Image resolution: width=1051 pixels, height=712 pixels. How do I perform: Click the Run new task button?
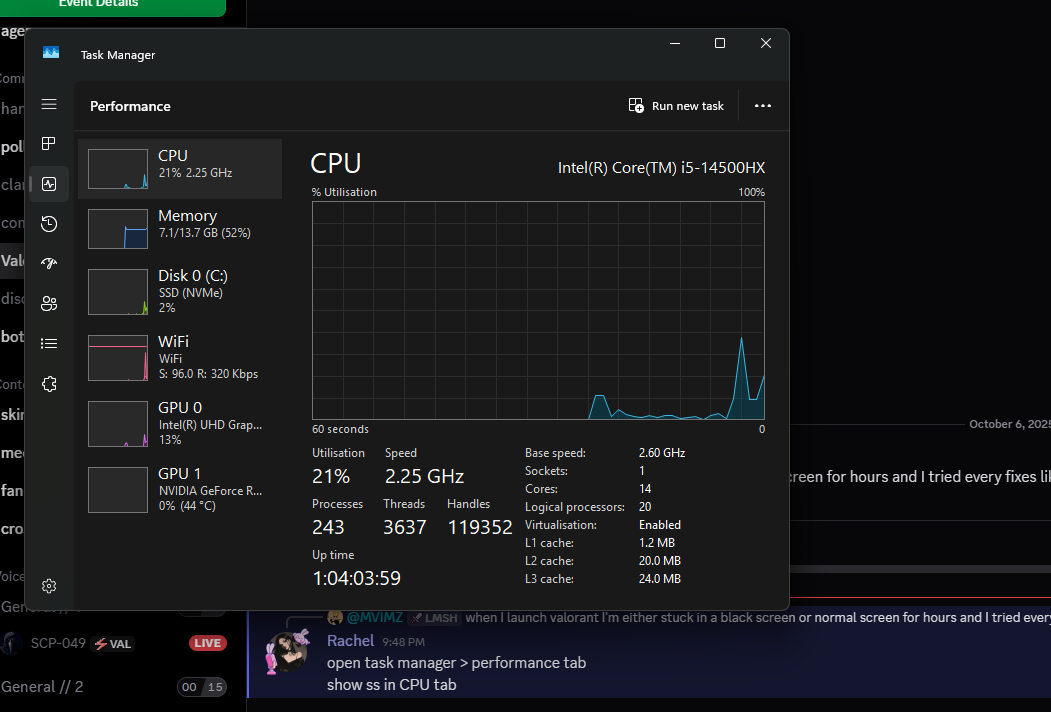click(676, 106)
